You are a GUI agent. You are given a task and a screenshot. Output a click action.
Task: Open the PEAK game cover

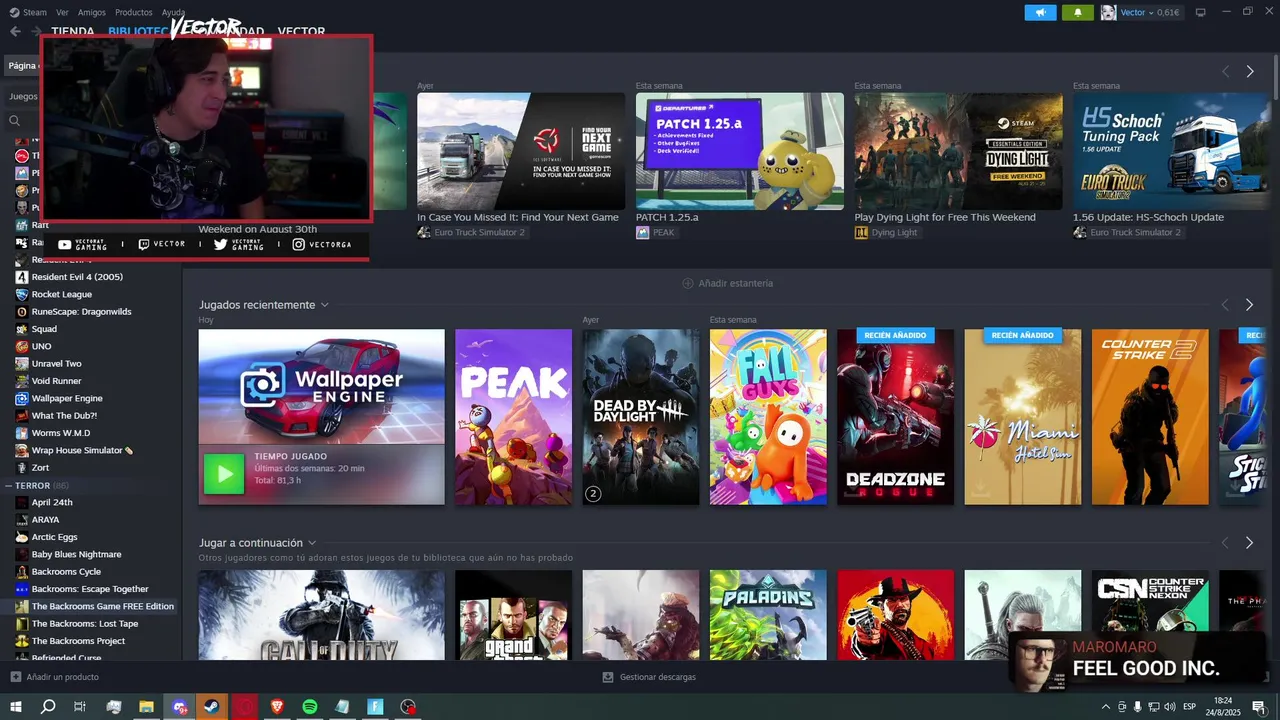[x=513, y=417]
